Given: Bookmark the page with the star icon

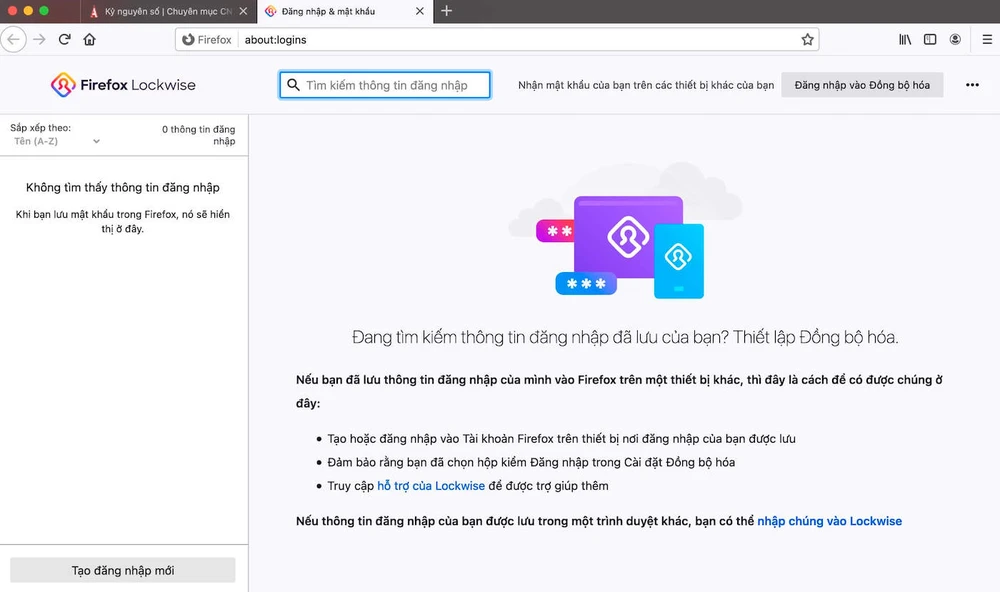Looking at the screenshot, I should coord(807,39).
